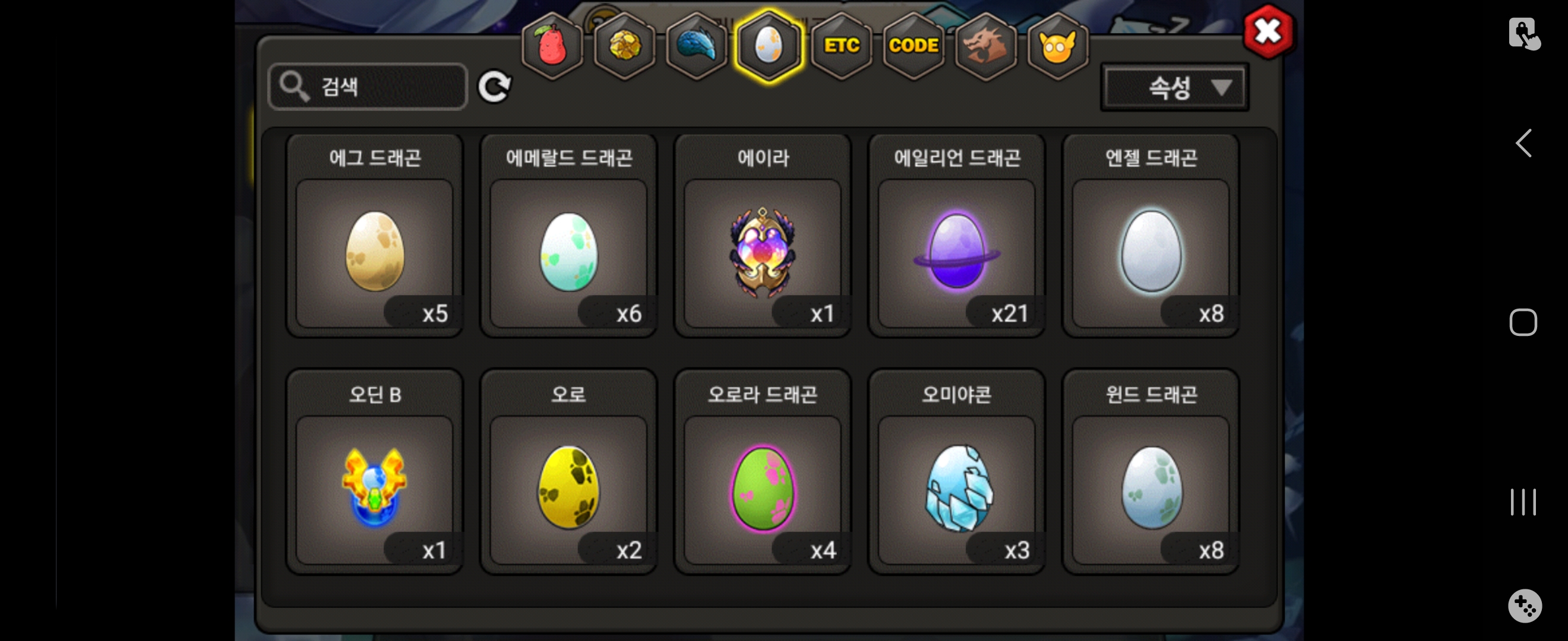Select the brown dragon head category tab
This screenshot has height=641, width=1568.
click(x=985, y=46)
